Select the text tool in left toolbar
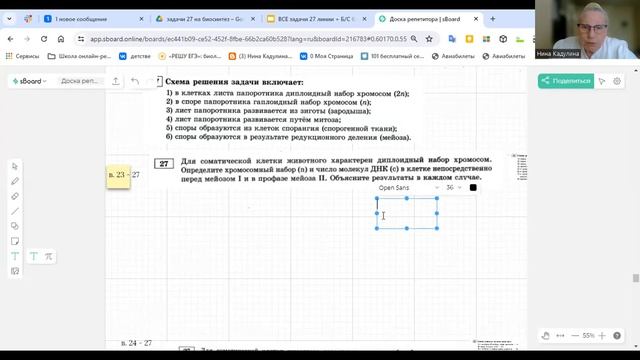Image resolution: width=640 pixels, height=360 pixels. [15, 256]
